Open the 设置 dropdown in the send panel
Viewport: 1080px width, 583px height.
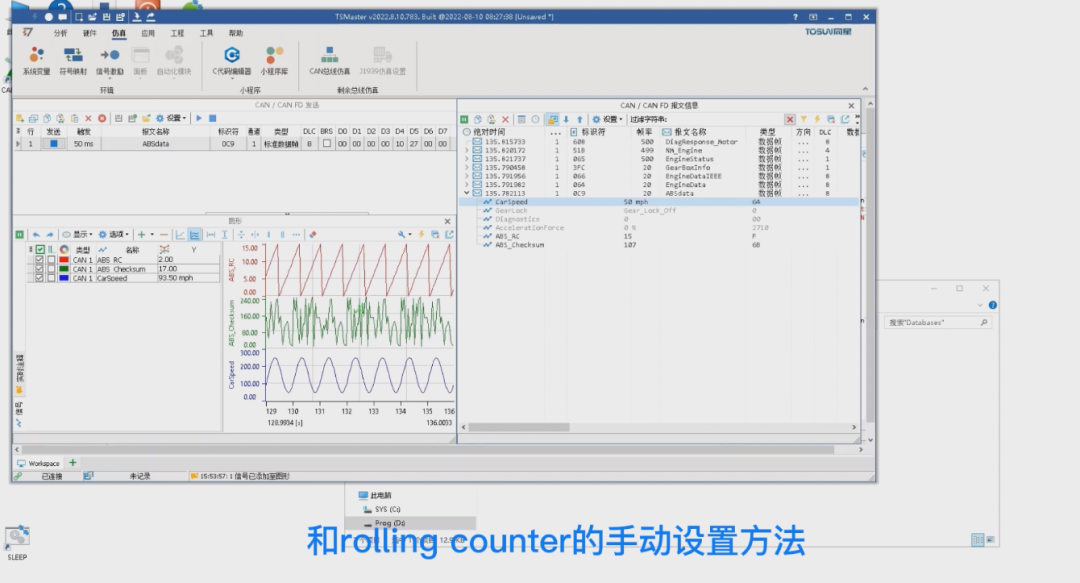[178, 118]
